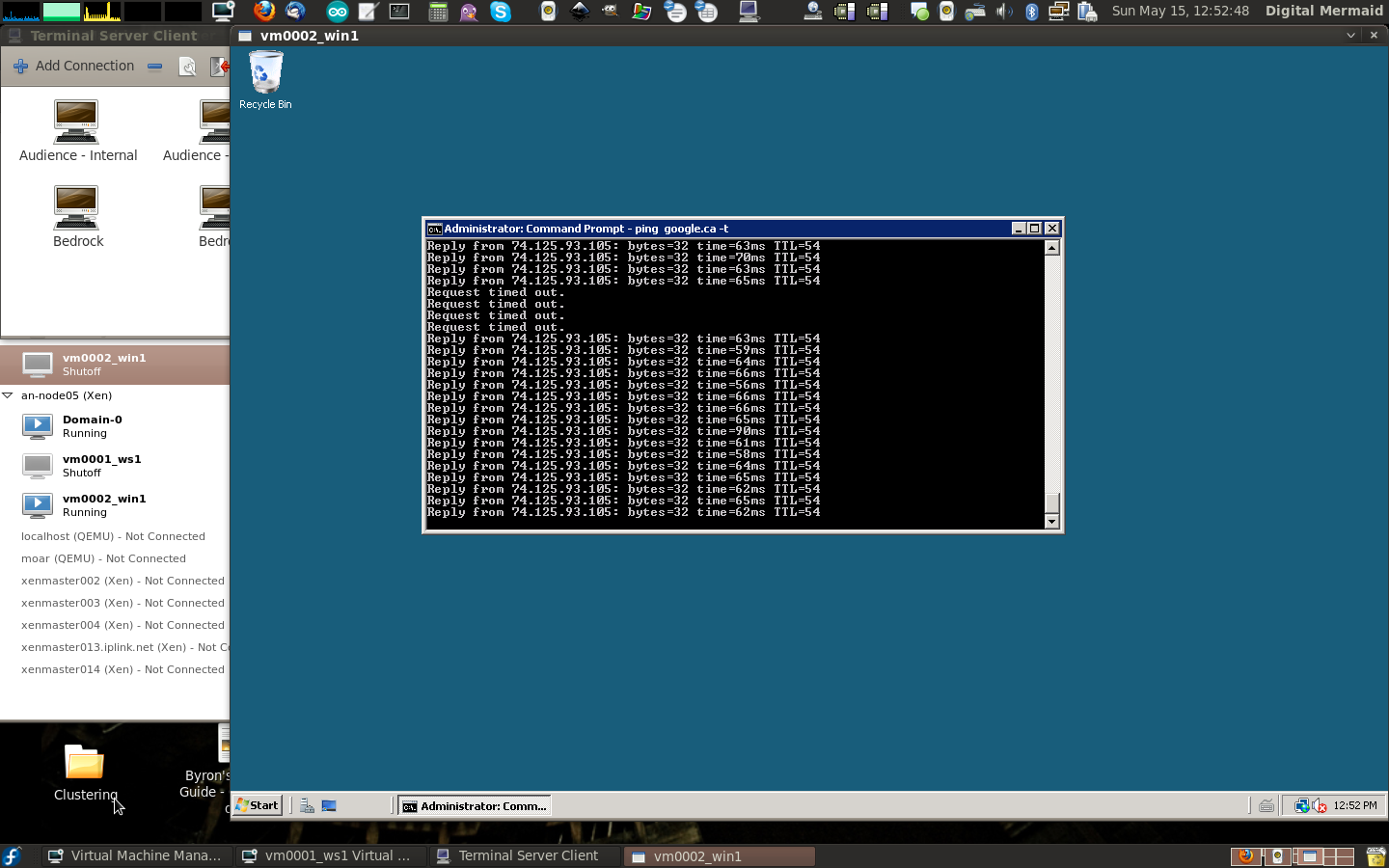Click the Digital Mermaid user label

1323,11
